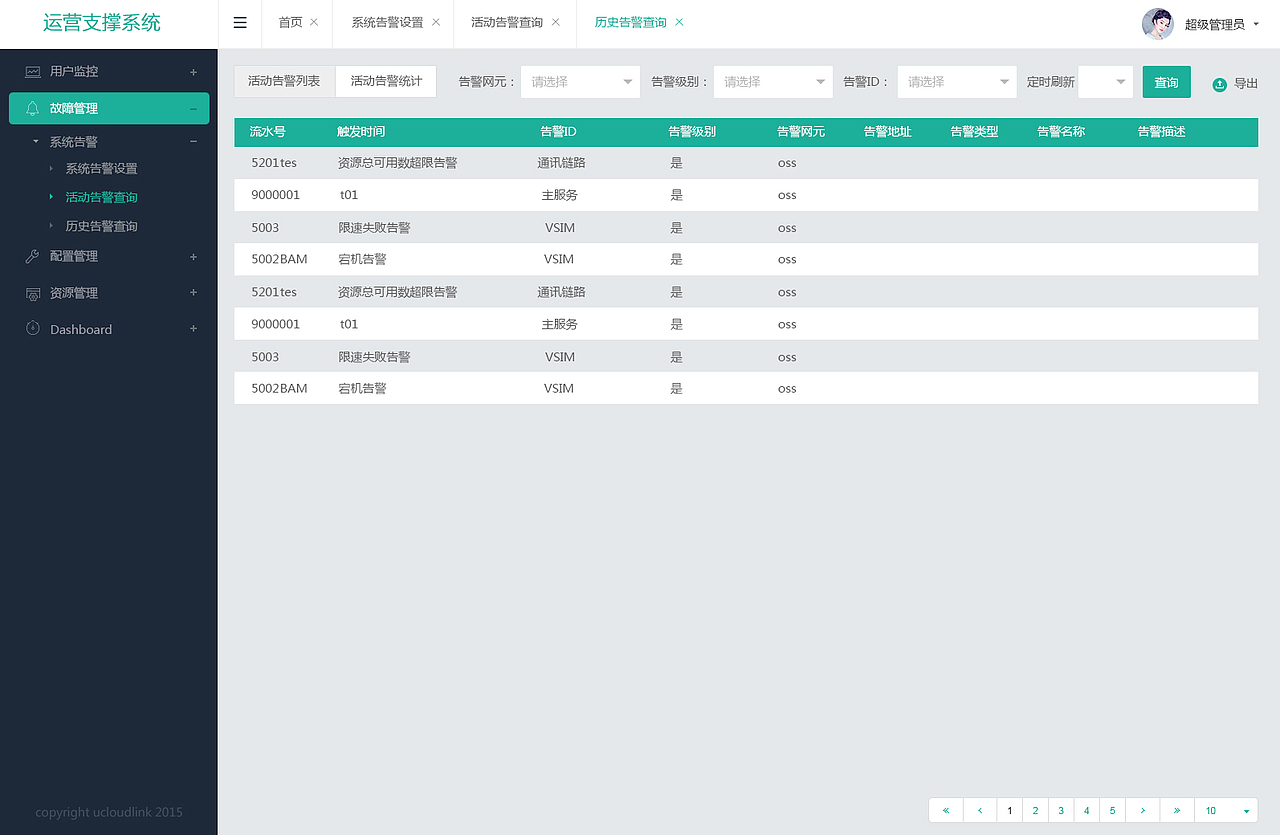
Task: Go to page 3 in pagination
Action: pyautogui.click(x=1060, y=810)
